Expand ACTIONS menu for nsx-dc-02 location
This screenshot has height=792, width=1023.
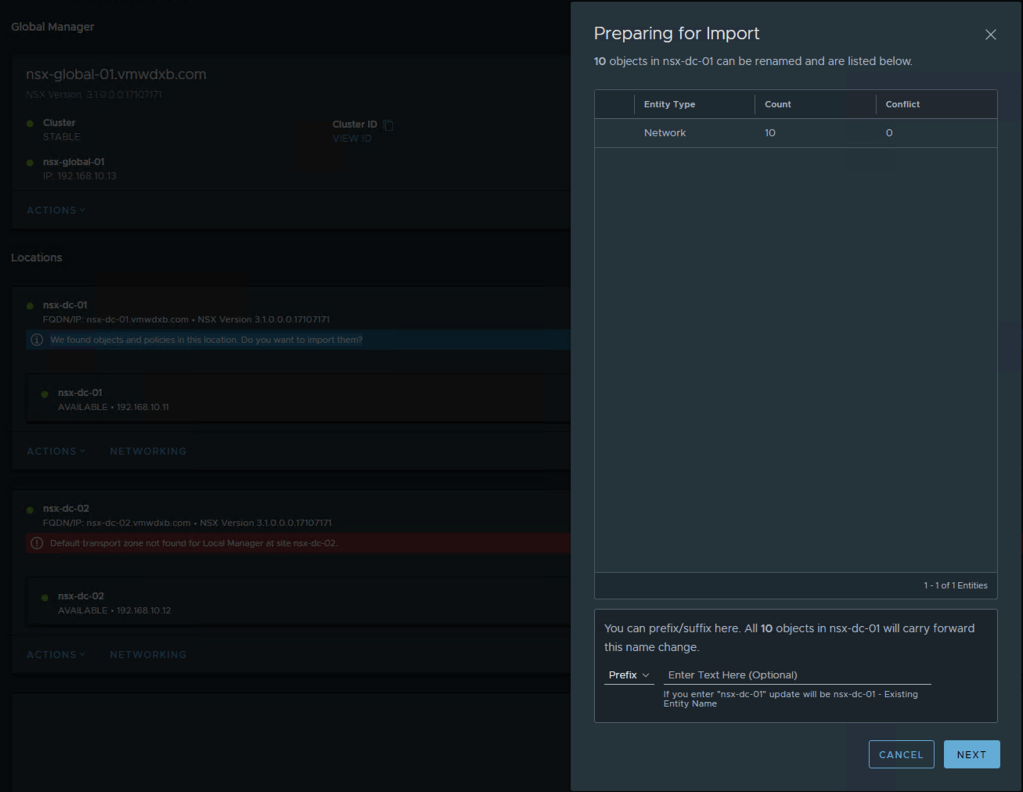click(56, 654)
